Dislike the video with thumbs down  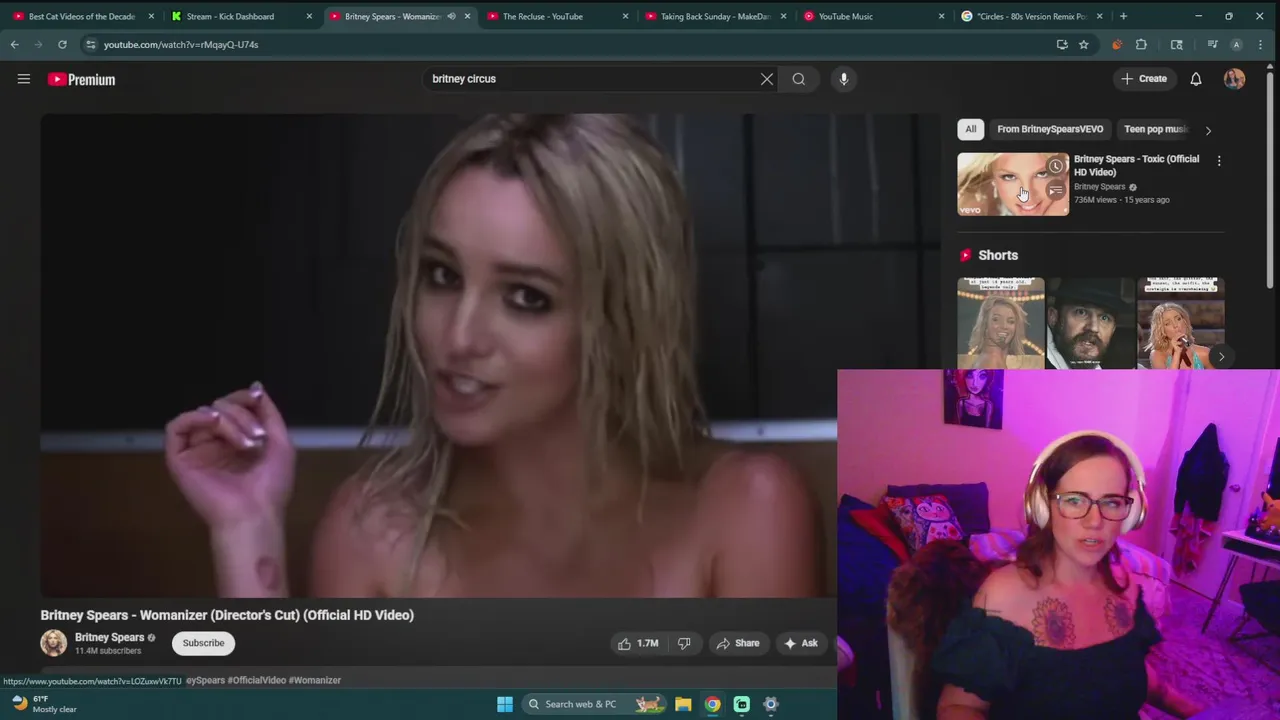tap(684, 643)
